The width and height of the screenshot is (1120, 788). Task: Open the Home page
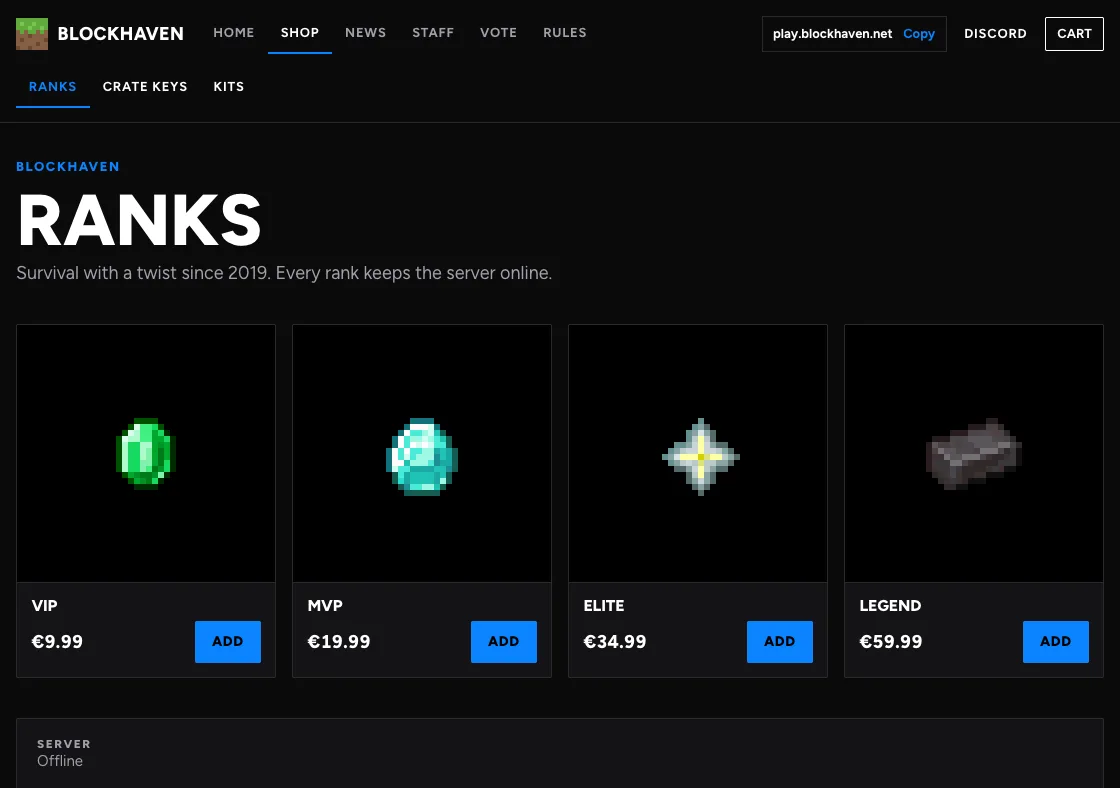pos(234,33)
